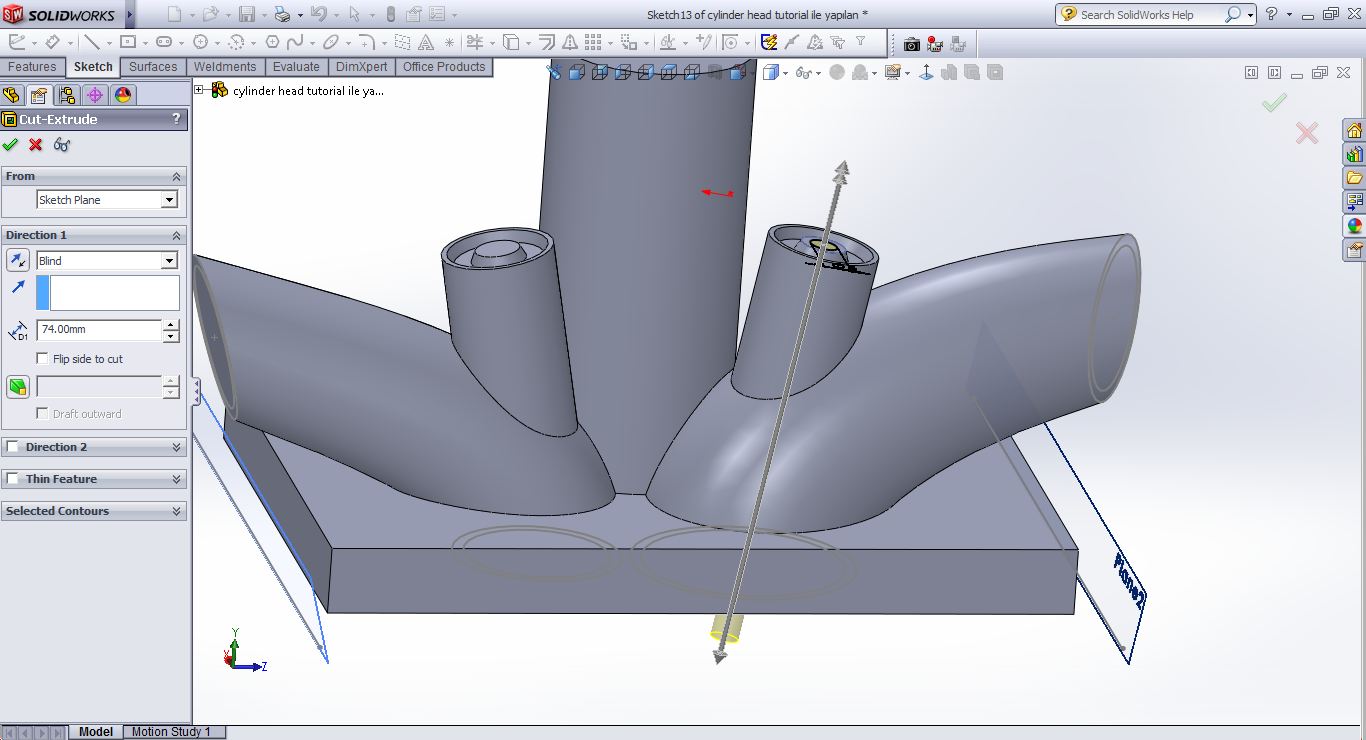The height and width of the screenshot is (740, 1366).
Task: Open the Sketch Plane dropdown under From
Action: pyautogui.click(x=169, y=200)
